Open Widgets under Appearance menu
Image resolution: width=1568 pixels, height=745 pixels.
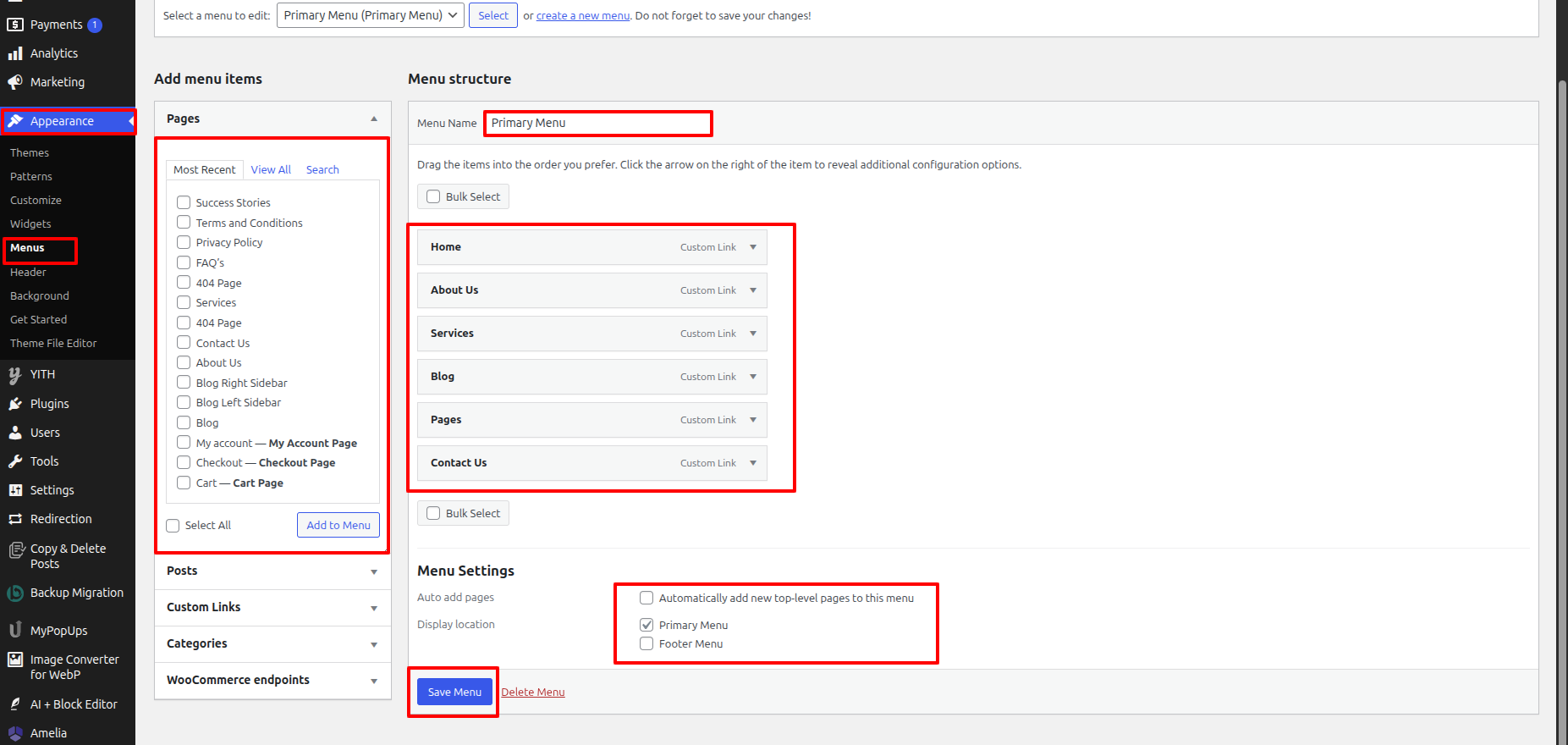tap(30, 224)
